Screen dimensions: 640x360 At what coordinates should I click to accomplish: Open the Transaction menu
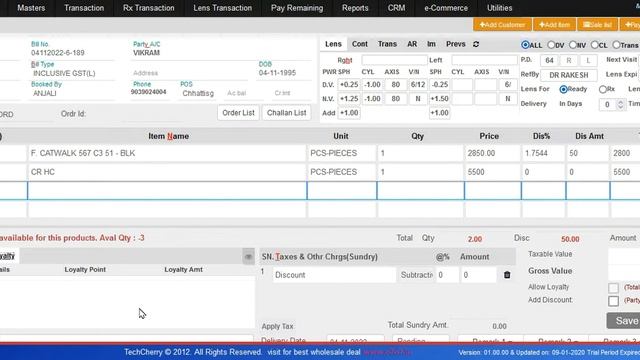[84, 8]
